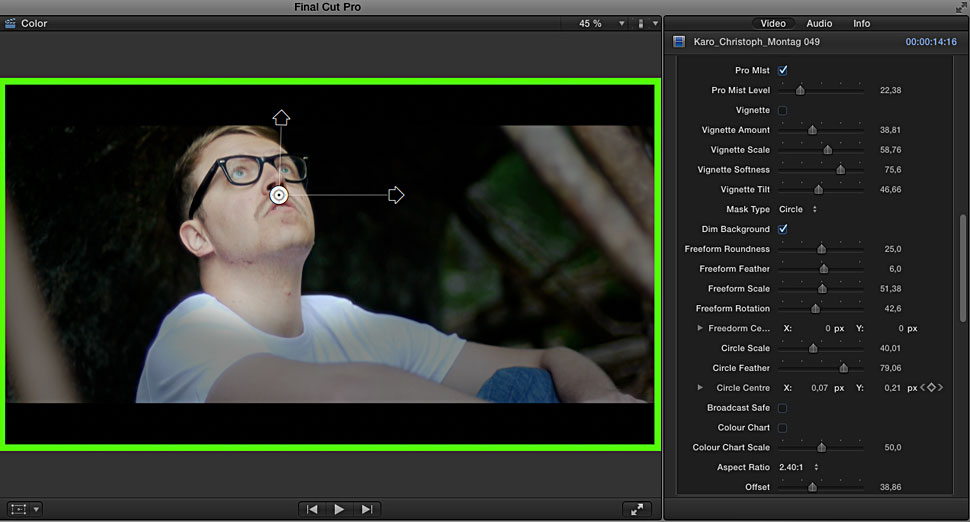This screenshot has height=522, width=970.
Task: Jump to previous edit point button
Action: (312, 509)
